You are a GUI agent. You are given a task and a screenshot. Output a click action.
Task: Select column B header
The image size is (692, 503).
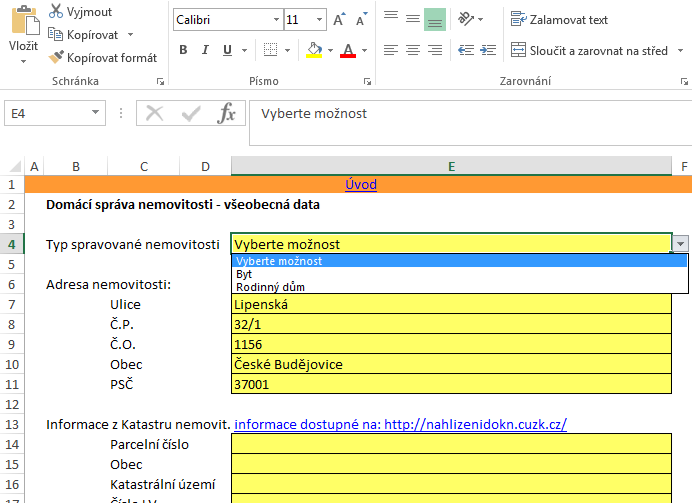[76, 166]
